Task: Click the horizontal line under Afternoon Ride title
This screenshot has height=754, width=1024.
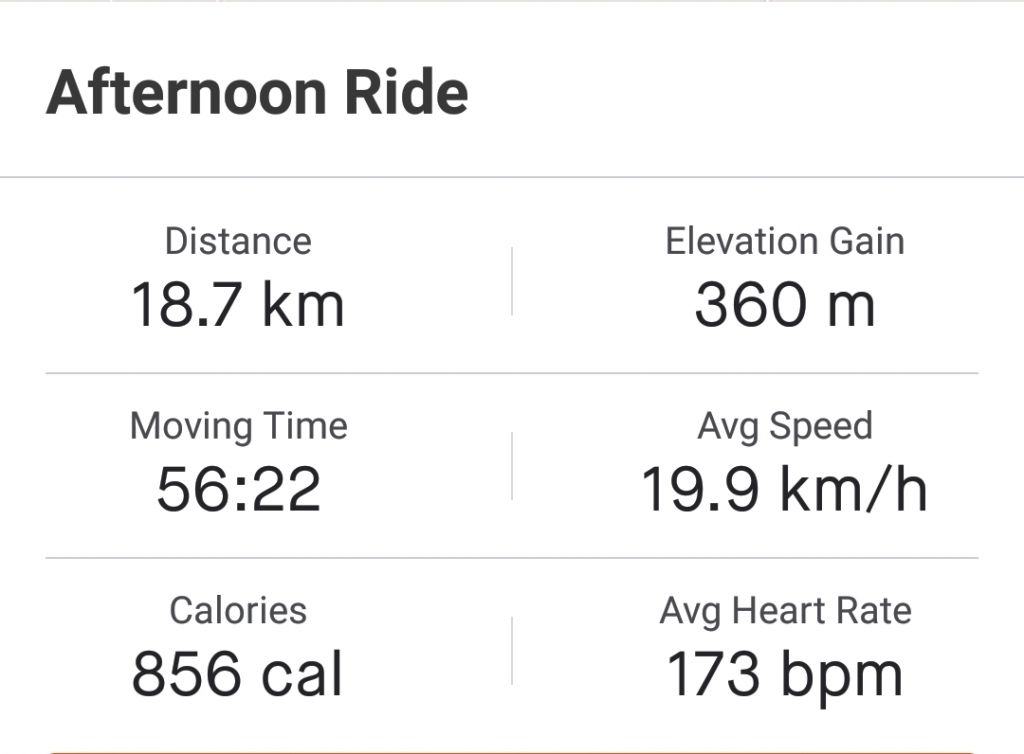Action: 512,177
